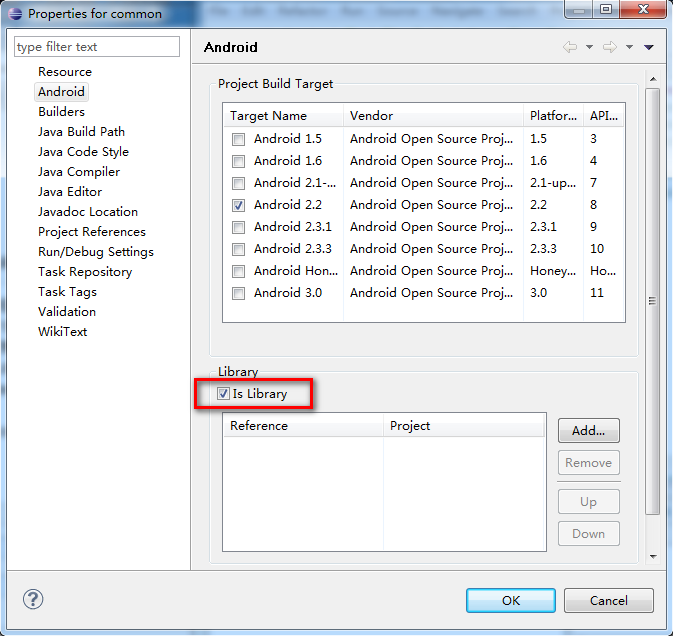Click the Honey... platform cell
The height and width of the screenshot is (636, 673).
coord(553,271)
